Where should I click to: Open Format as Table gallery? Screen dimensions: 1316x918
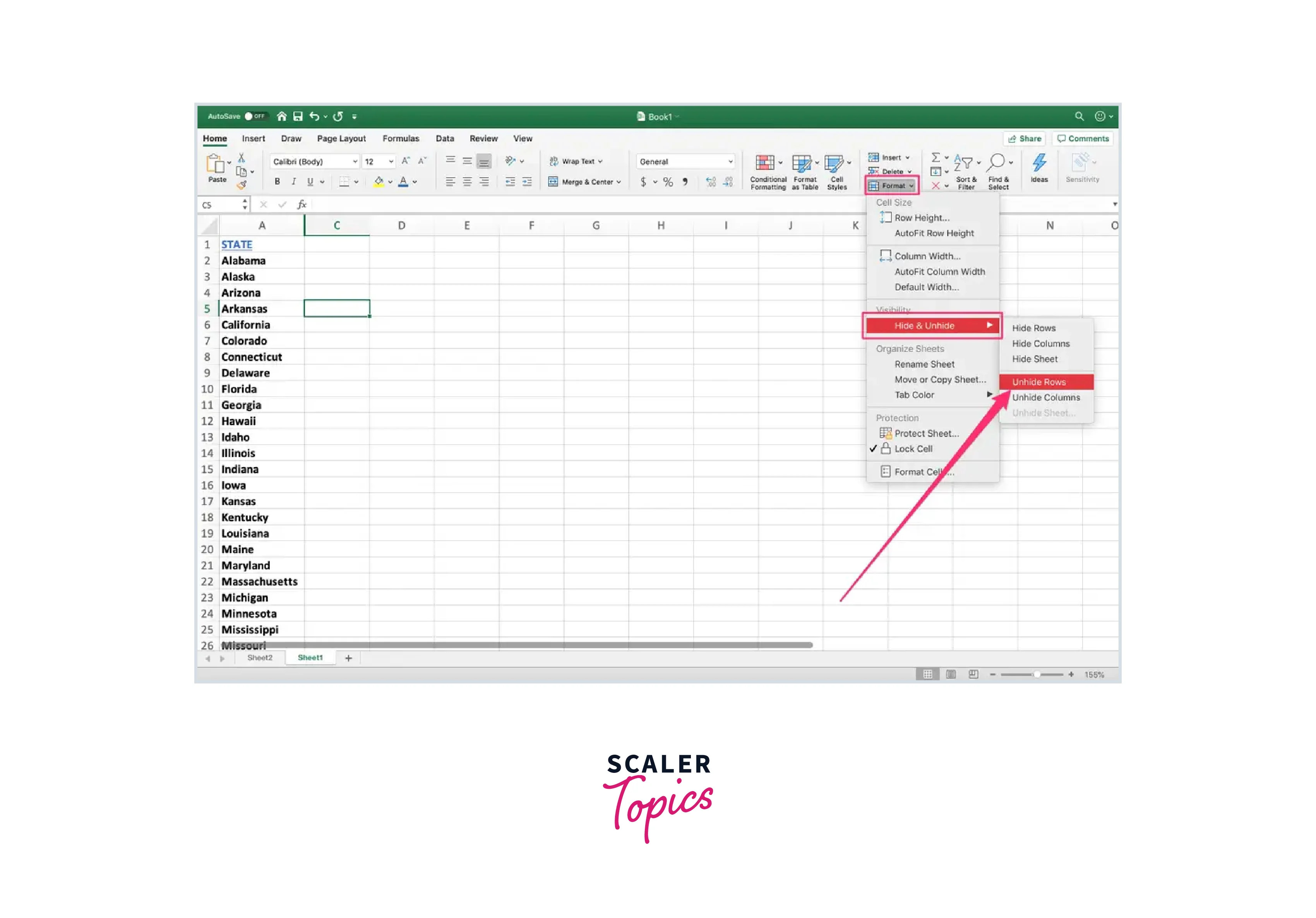pos(802,164)
